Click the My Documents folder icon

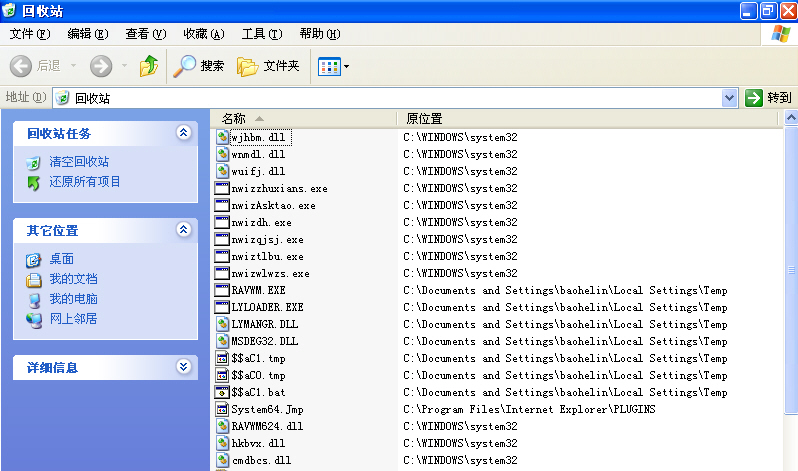[x=34, y=280]
